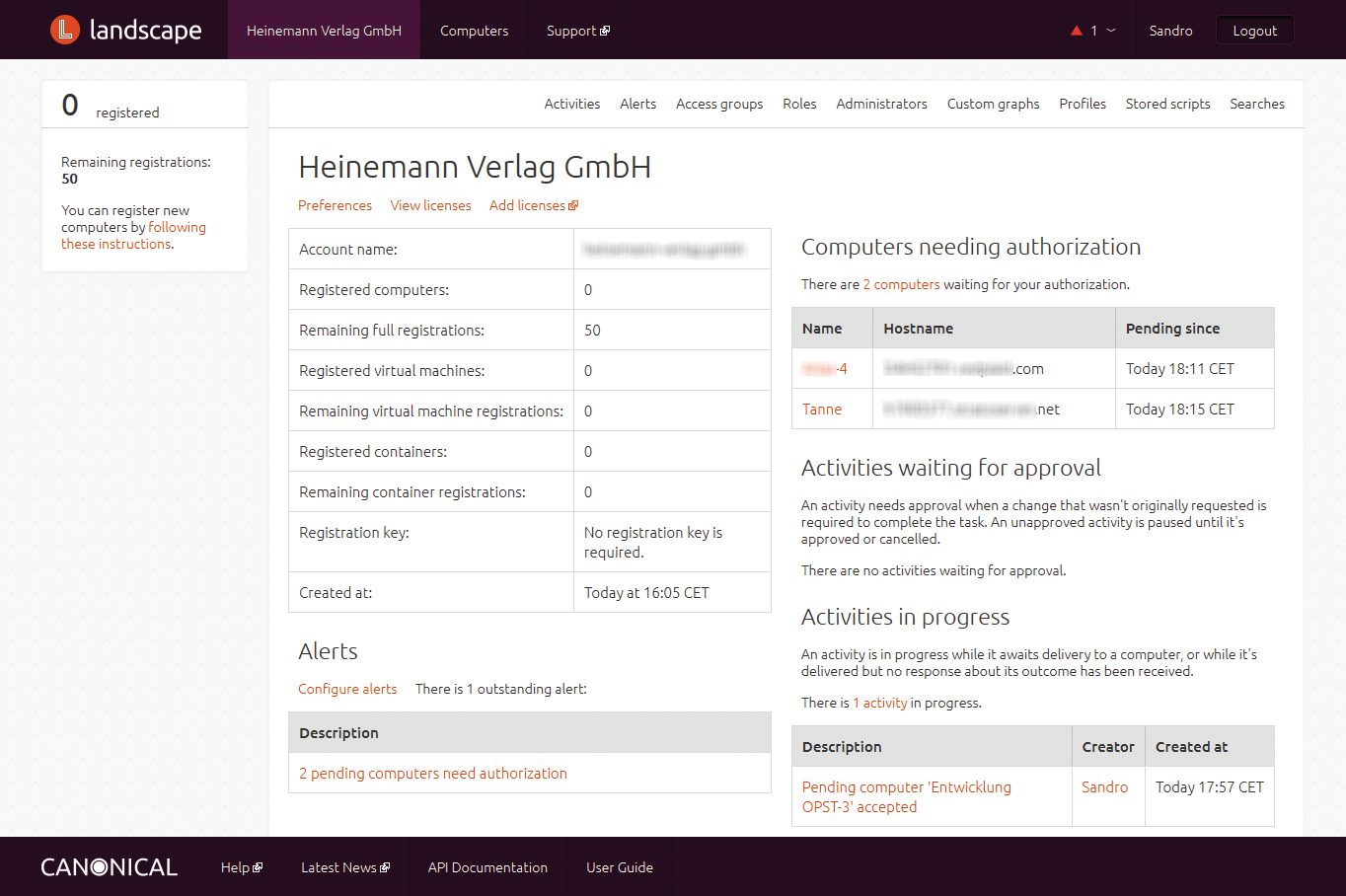The image size is (1346, 896).
Task: Click the red alert triangle in the header
Action: (1076, 30)
